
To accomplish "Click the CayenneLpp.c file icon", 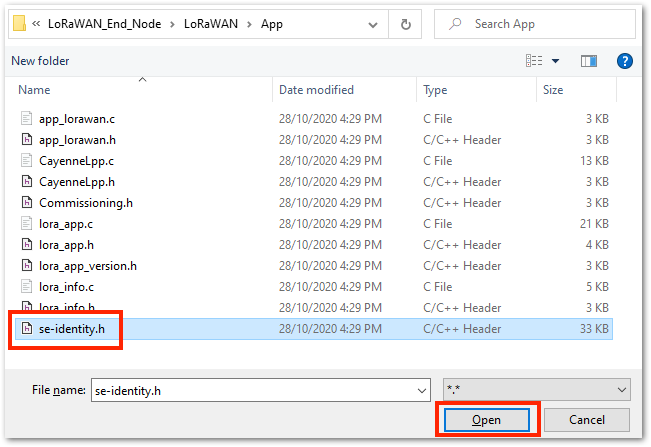I will point(27,161).
